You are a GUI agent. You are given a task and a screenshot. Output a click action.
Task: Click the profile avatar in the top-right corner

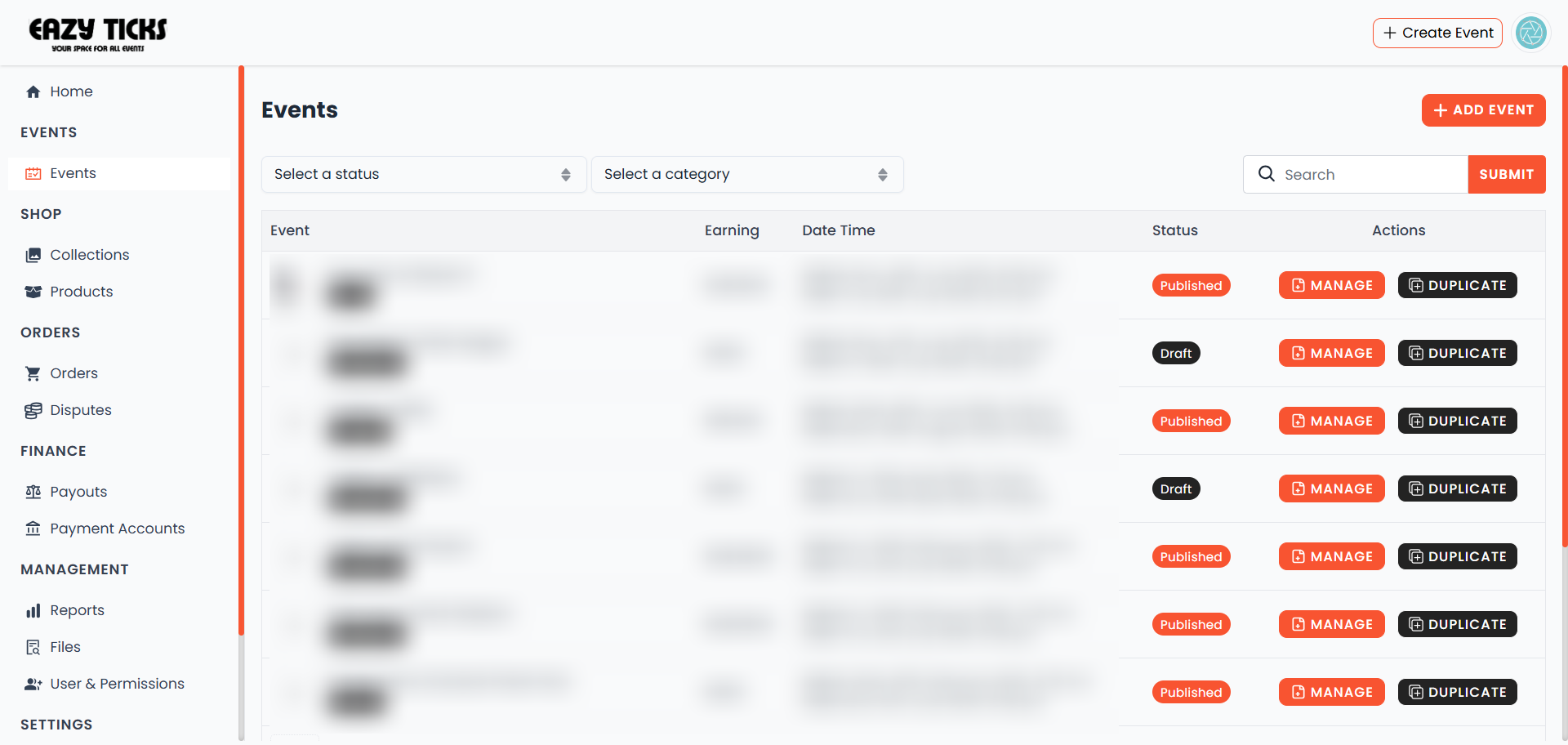point(1531,33)
